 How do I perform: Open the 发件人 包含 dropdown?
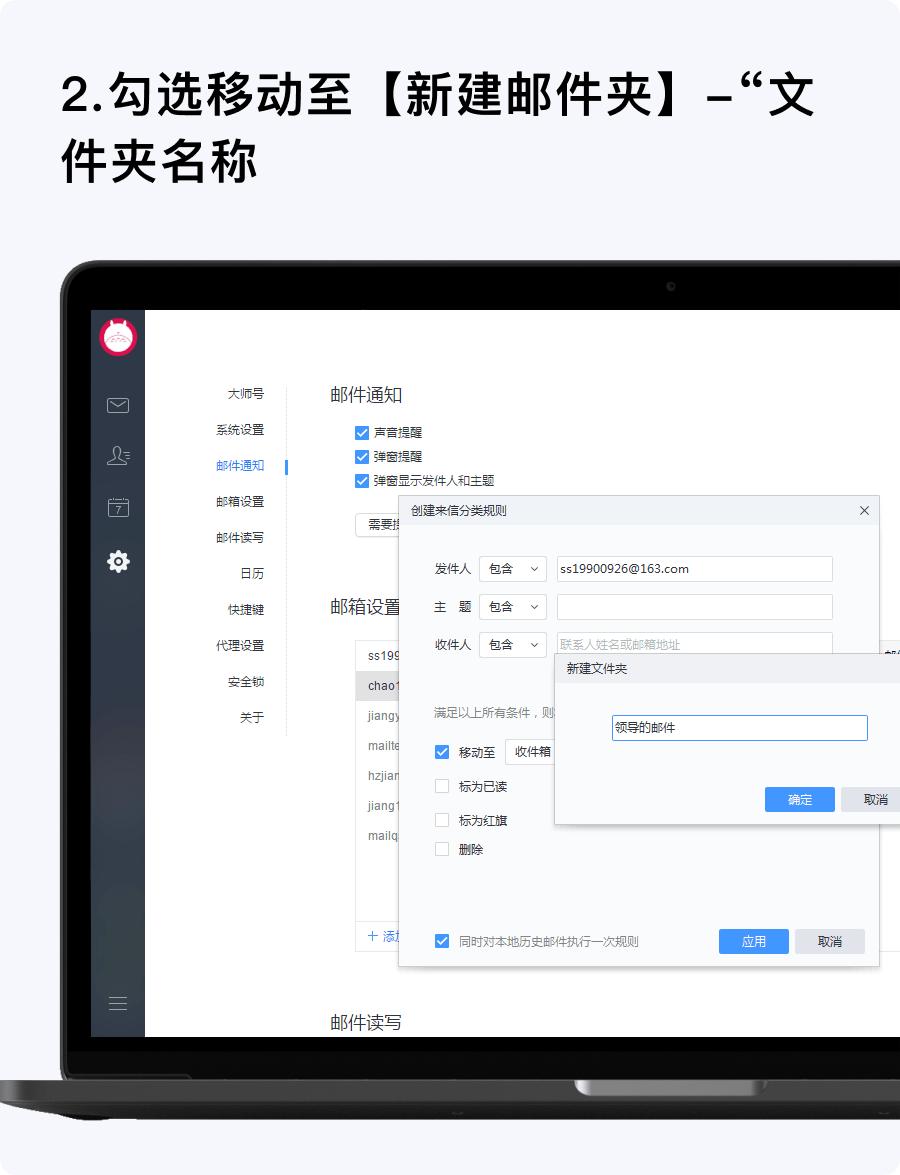tap(512, 568)
